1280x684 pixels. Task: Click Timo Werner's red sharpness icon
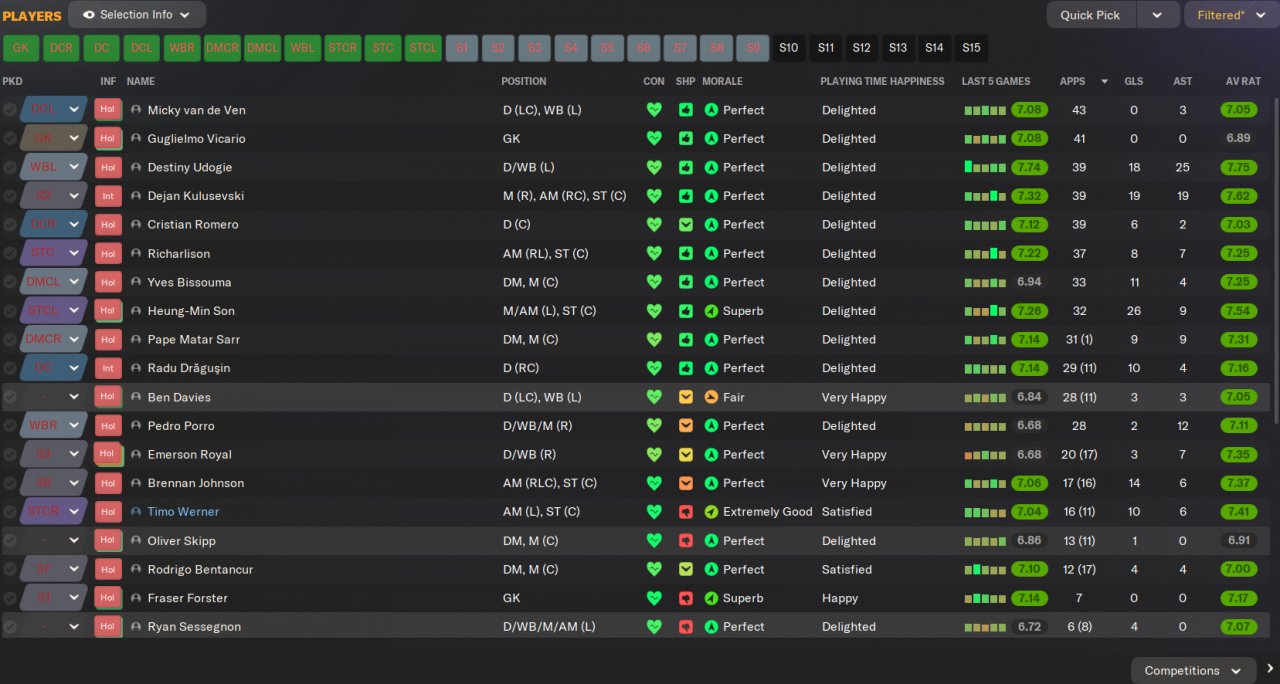[x=685, y=512]
